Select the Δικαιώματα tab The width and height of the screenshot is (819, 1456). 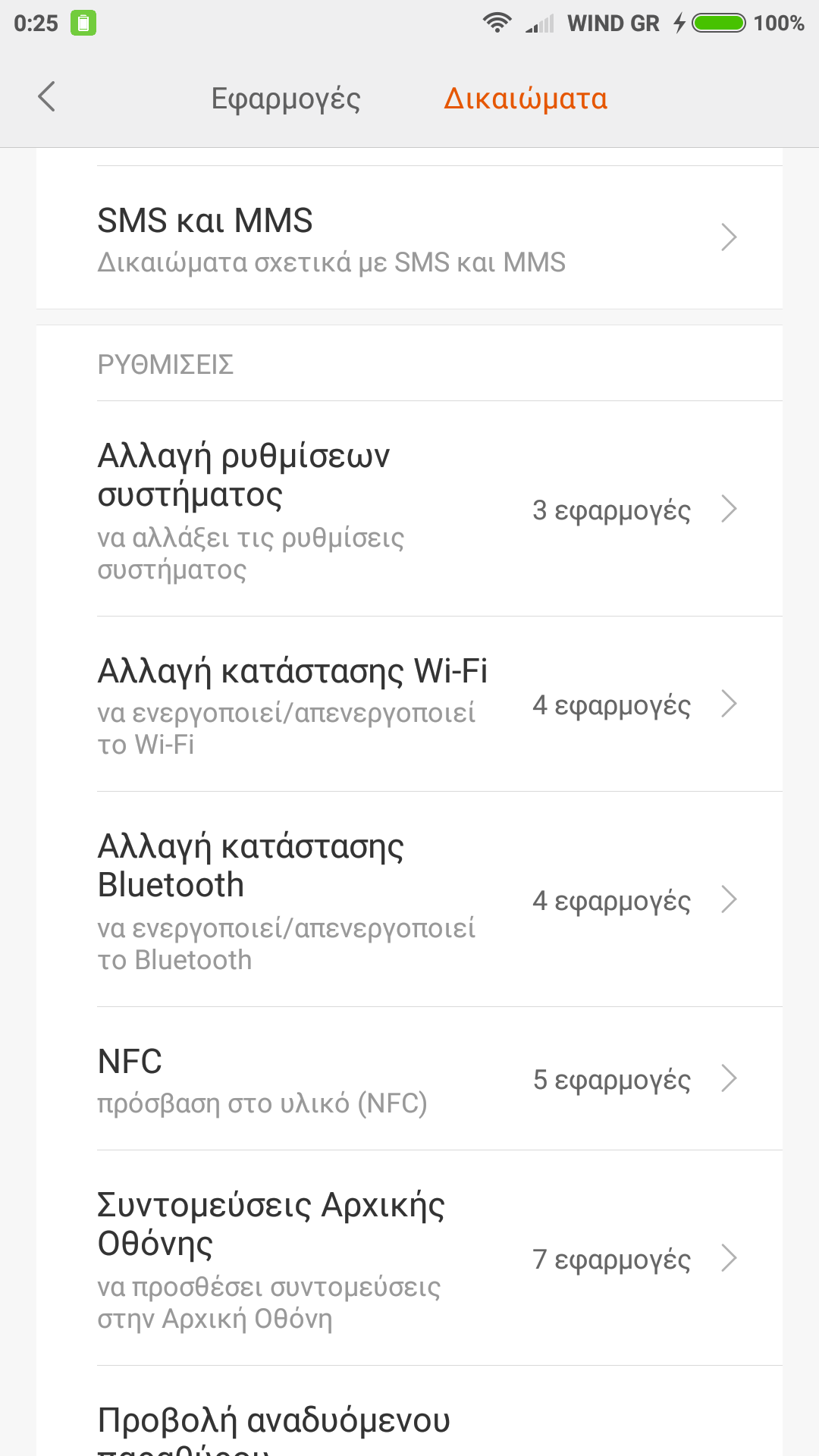pos(526,99)
